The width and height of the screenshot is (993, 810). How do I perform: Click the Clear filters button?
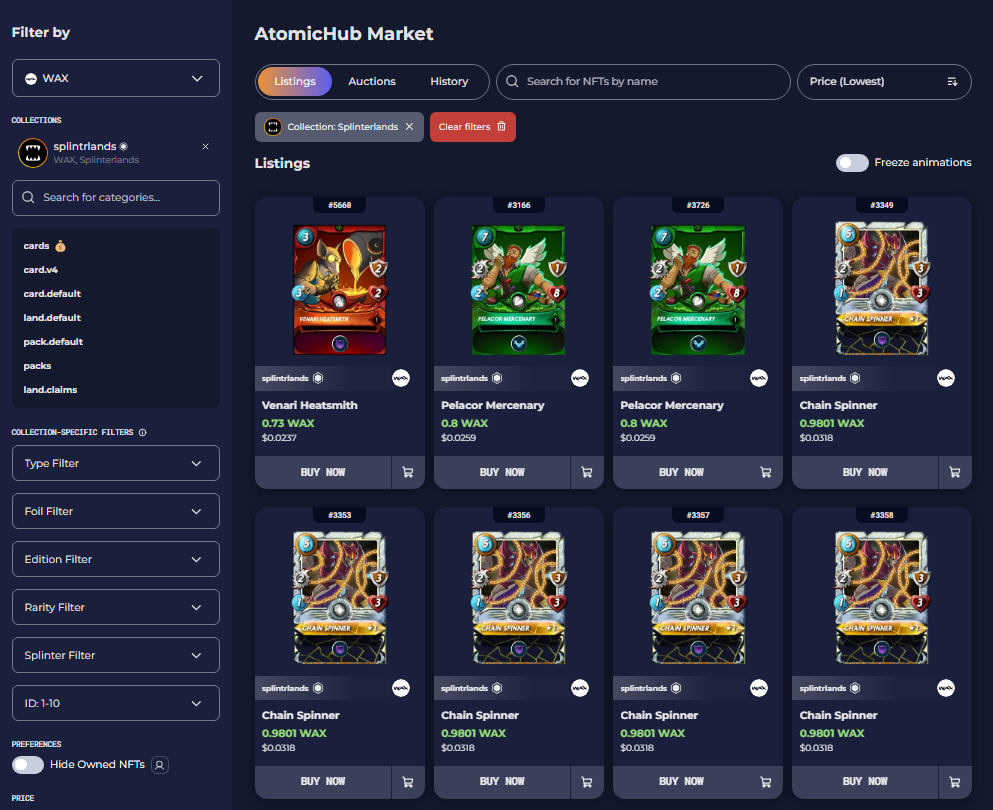(472, 127)
